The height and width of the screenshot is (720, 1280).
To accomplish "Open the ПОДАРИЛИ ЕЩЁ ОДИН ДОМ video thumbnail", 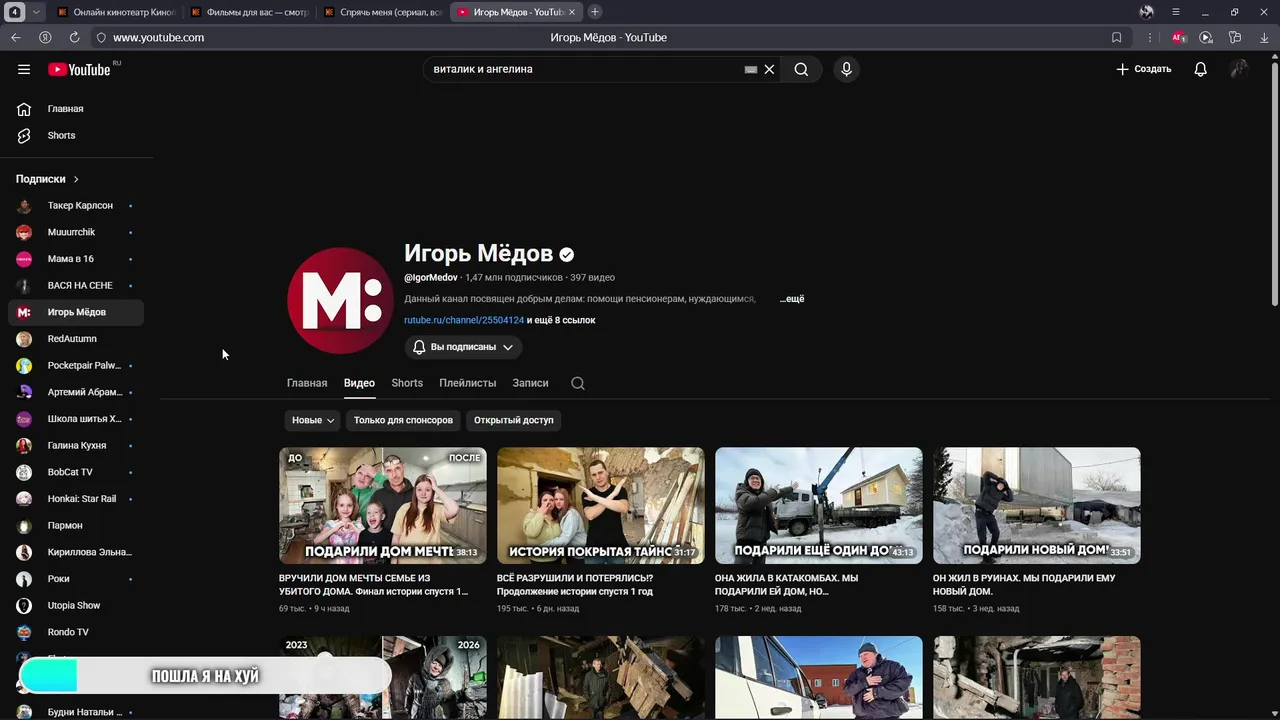I will point(819,505).
